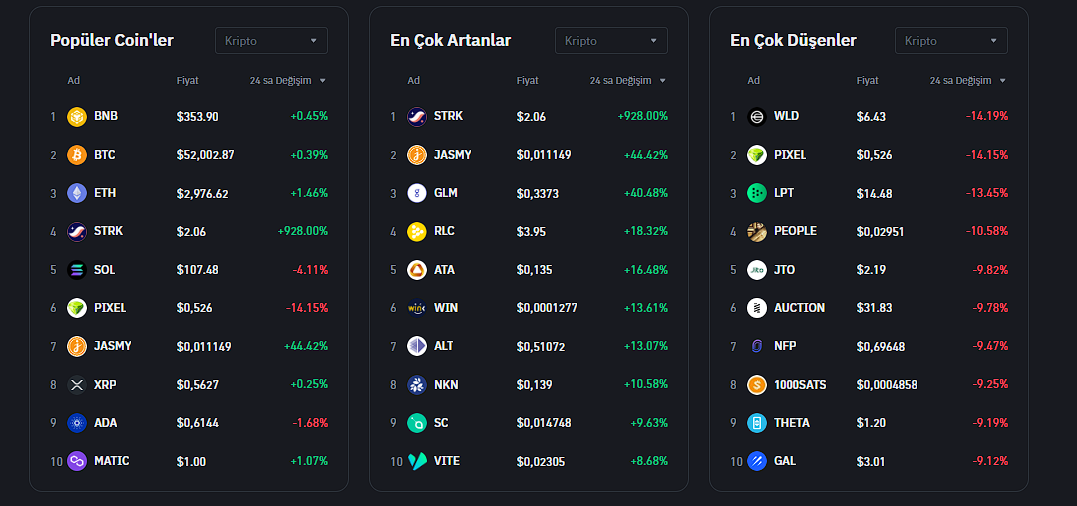1077x506 pixels.
Task: Click the Fiyat column header in En Çok Artanlar
Action: click(527, 80)
